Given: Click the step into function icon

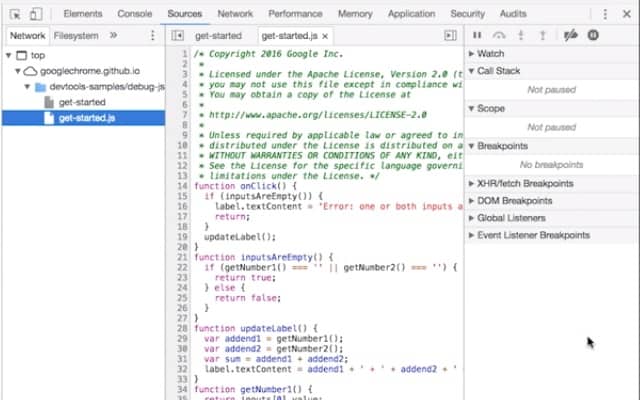Looking at the screenshot, I should coord(521,36).
